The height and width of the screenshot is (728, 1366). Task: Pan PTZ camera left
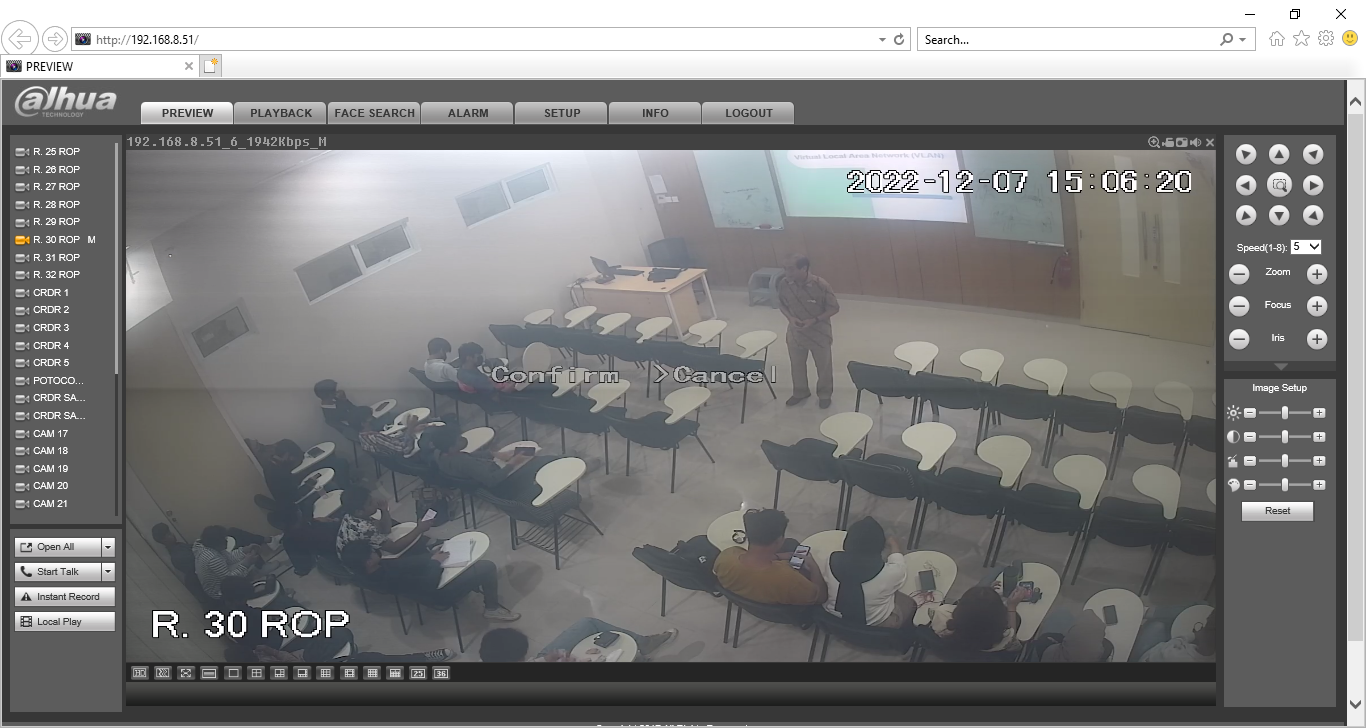(1246, 185)
